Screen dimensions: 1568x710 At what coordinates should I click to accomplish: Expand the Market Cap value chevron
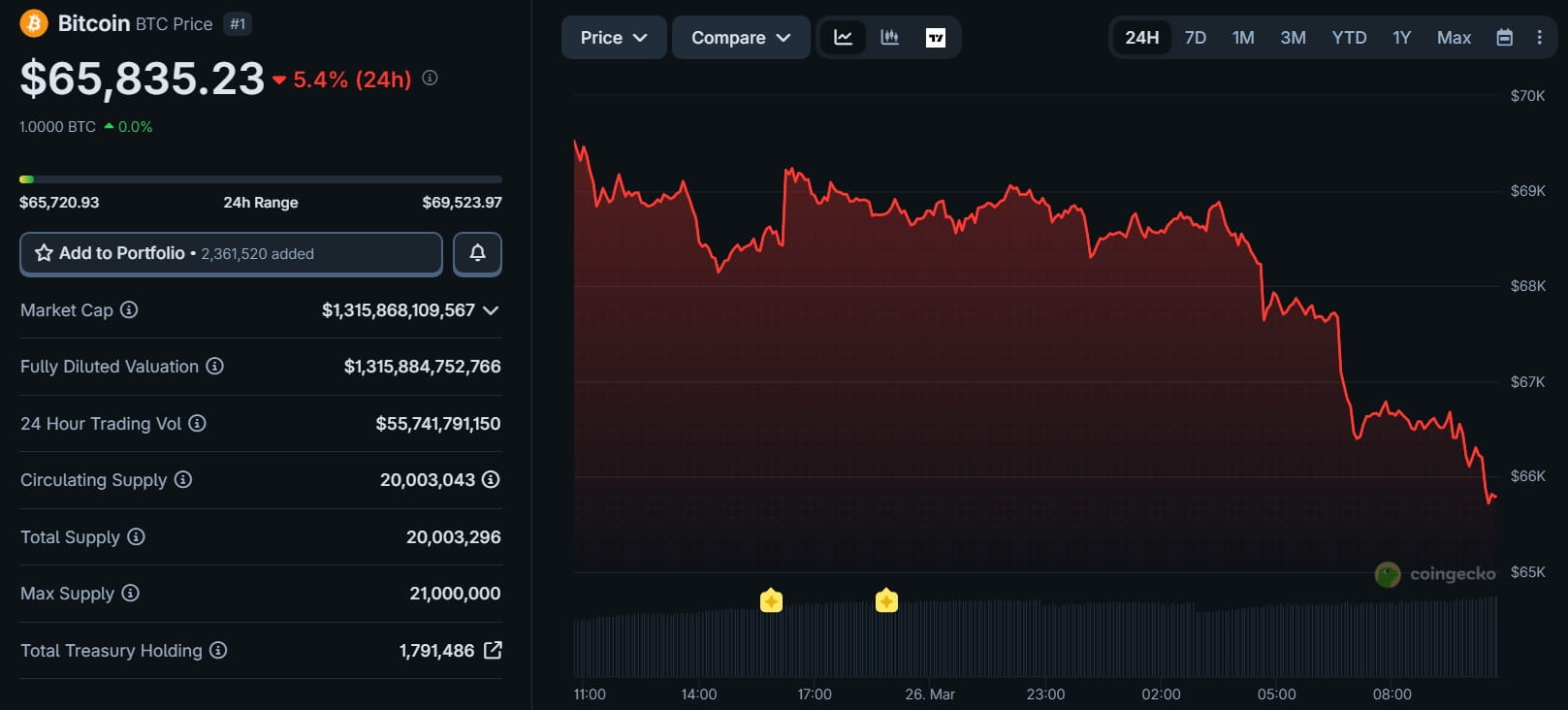[491, 310]
